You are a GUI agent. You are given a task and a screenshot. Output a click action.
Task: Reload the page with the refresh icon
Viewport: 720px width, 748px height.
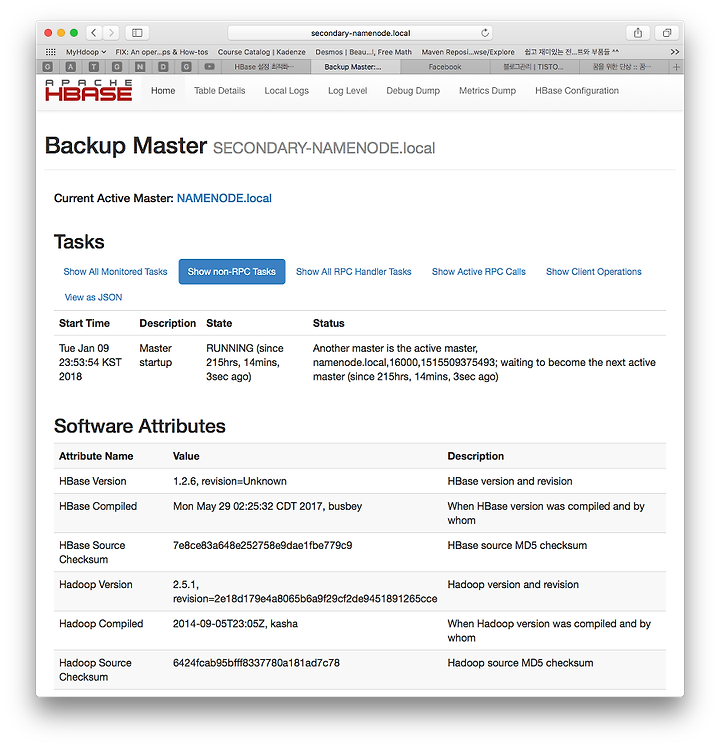click(485, 33)
